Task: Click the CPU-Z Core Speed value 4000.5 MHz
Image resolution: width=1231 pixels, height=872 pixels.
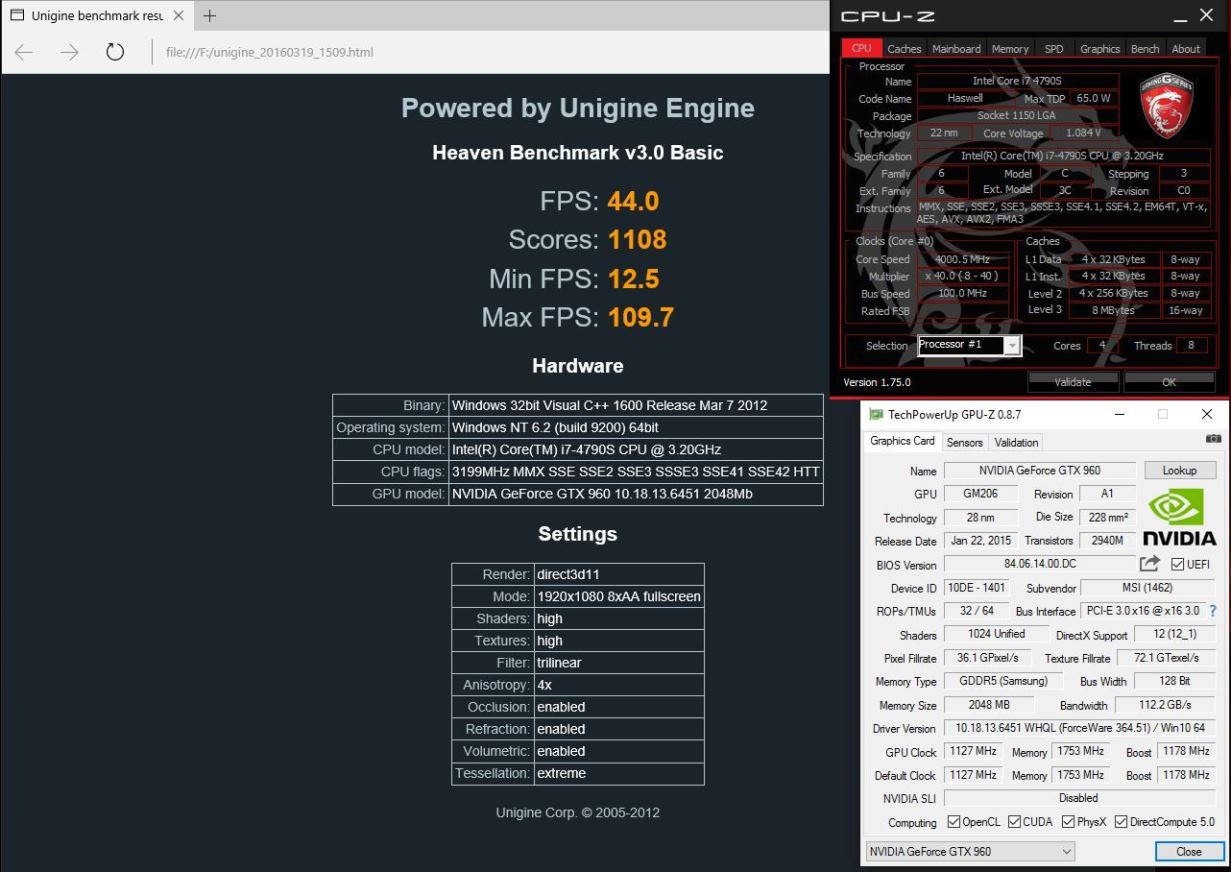Action: pyautogui.click(x=963, y=259)
